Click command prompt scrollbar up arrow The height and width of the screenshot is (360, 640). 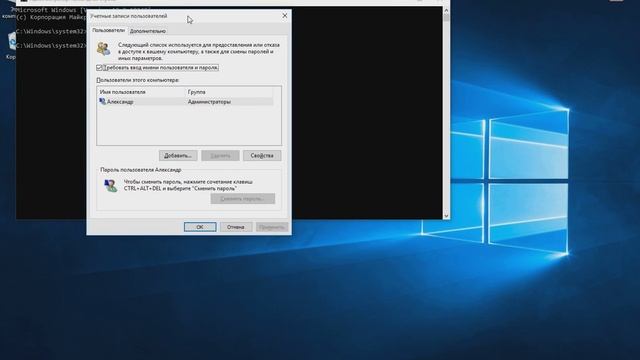(x=446, y=10)
